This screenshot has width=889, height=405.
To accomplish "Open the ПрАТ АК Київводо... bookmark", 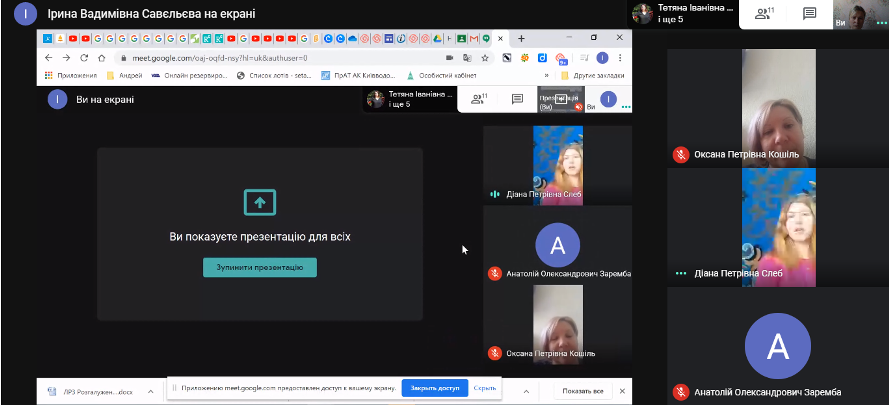I will tap(359, 75).
